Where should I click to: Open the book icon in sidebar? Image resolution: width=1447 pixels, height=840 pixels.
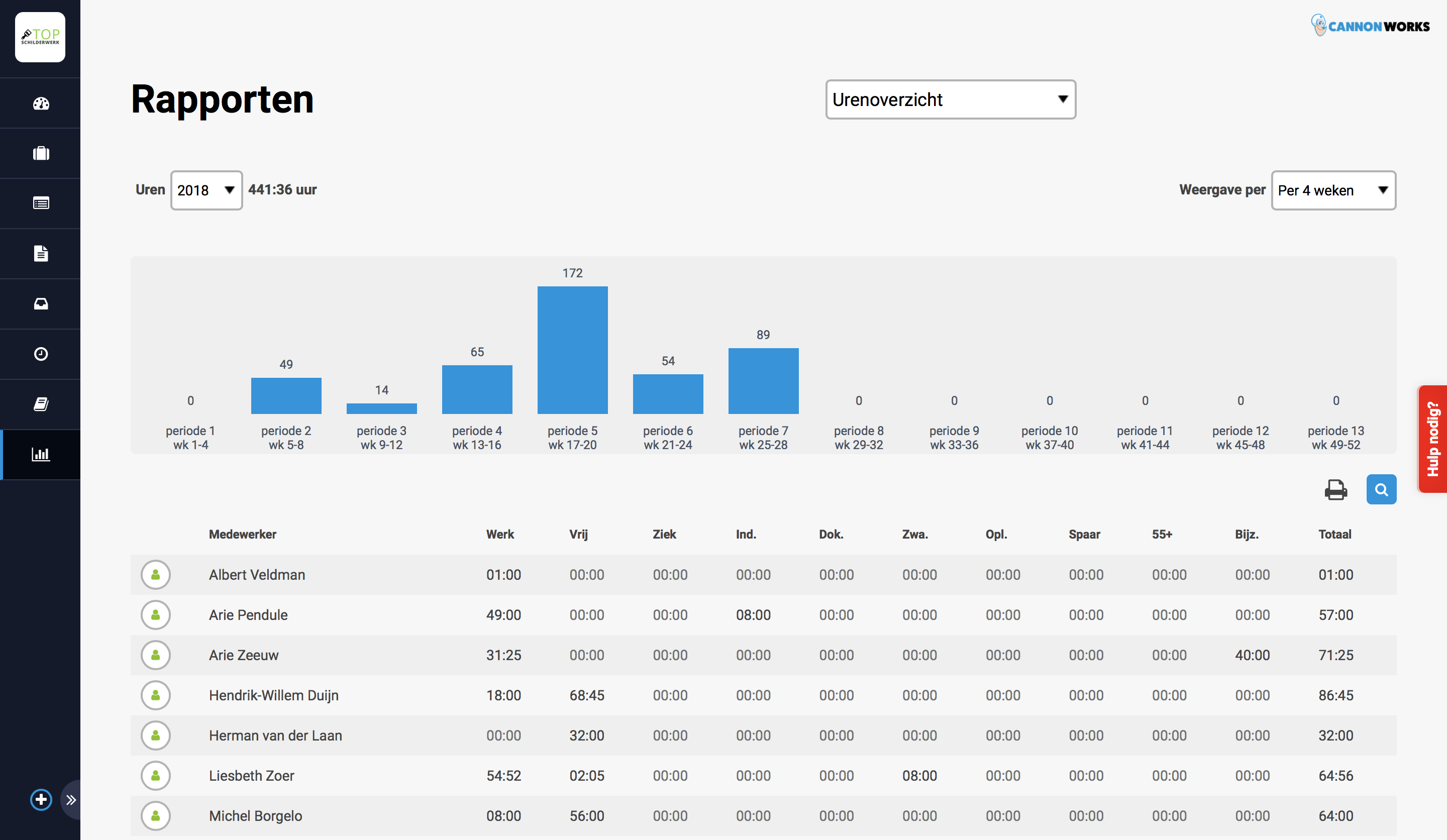(x=41, y=404)
